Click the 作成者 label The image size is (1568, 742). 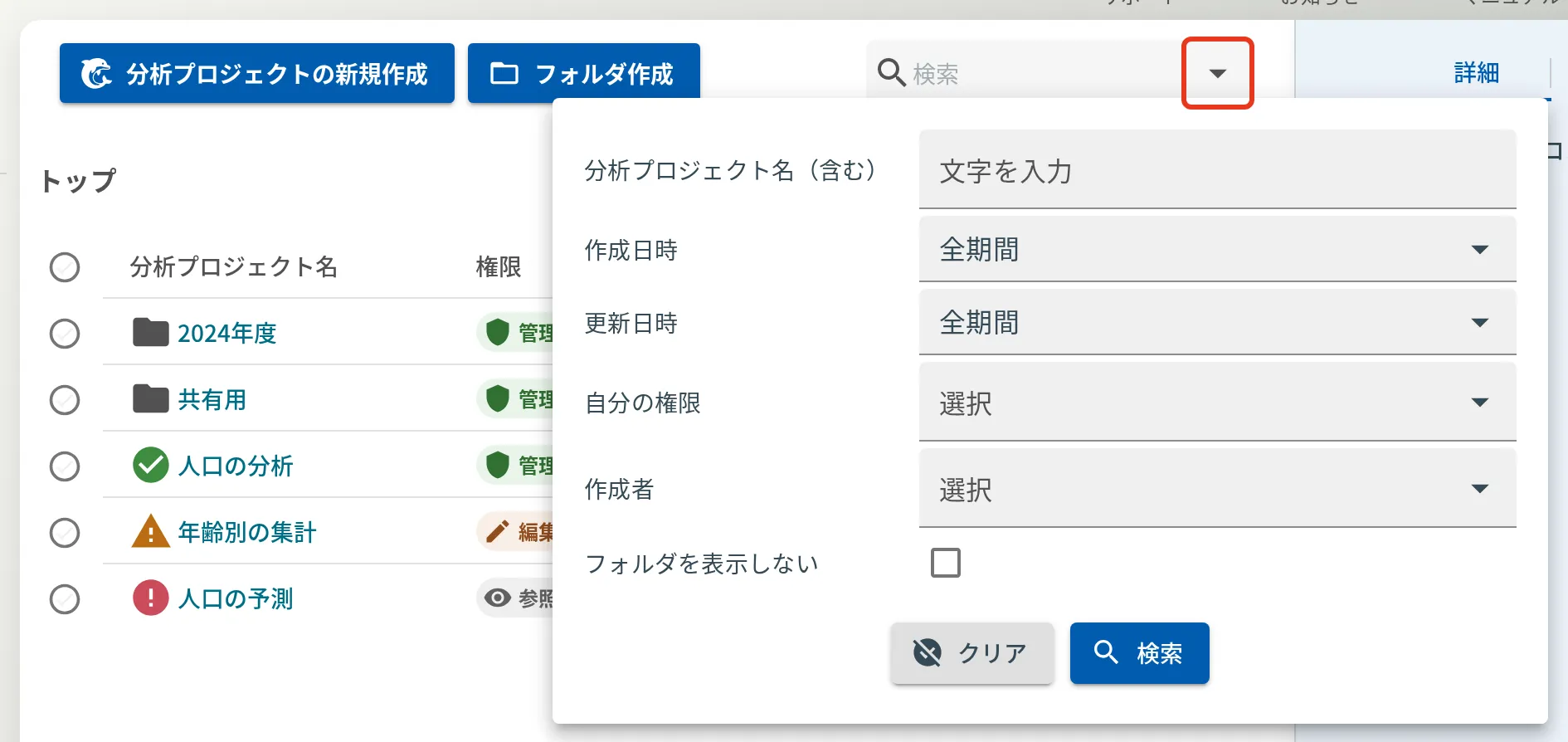click(x=619, y=490)
